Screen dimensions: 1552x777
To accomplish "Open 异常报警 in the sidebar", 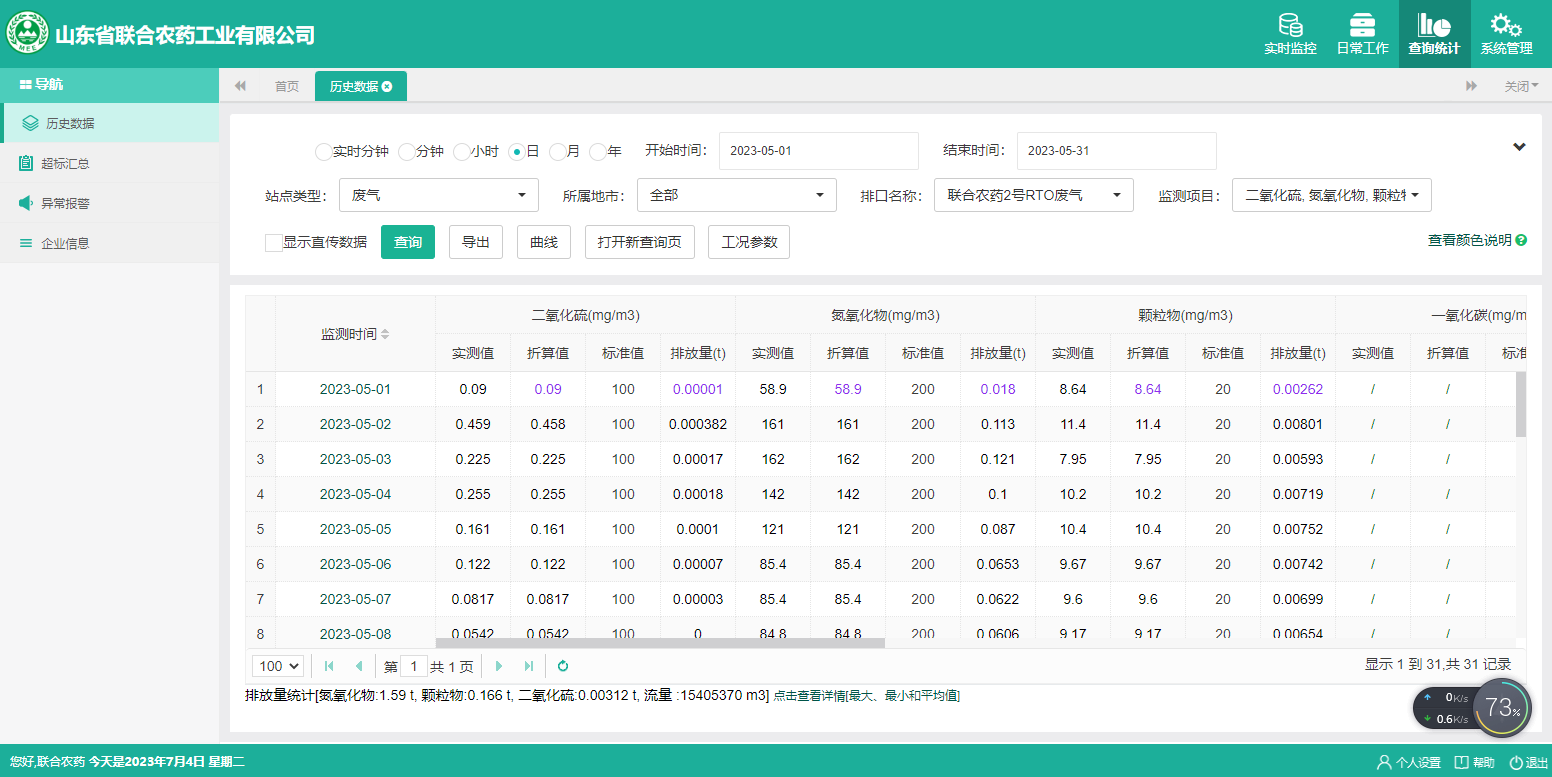I will pyautogui.click(x=109, y=203).
